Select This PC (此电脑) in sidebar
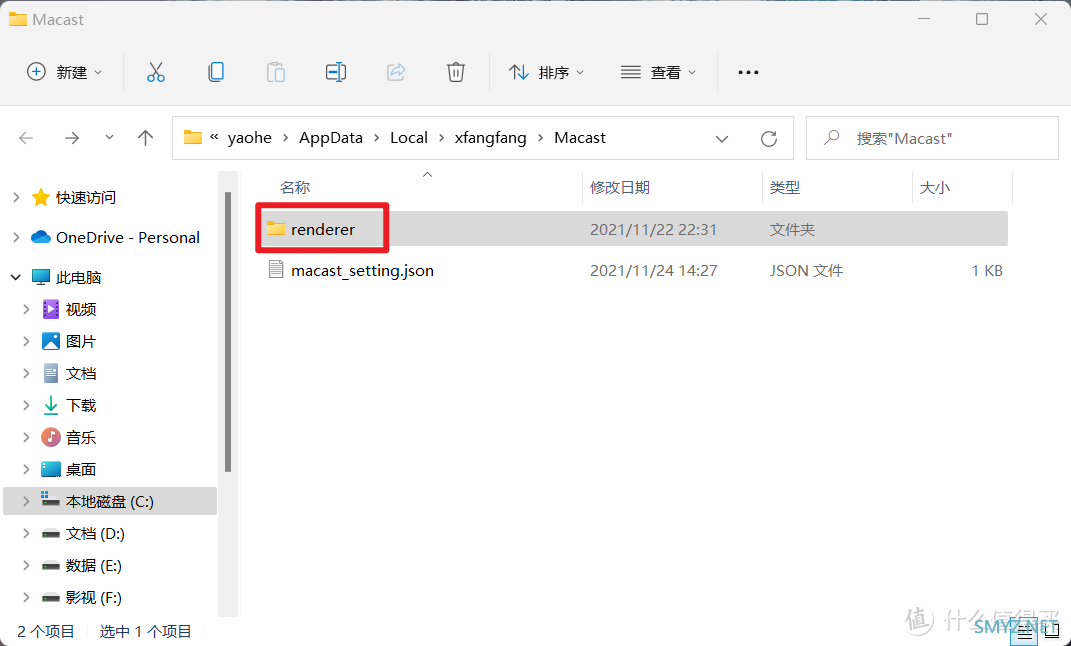Image resolution: width=1071 pixels, height=646 pixels. coord(79,277)
